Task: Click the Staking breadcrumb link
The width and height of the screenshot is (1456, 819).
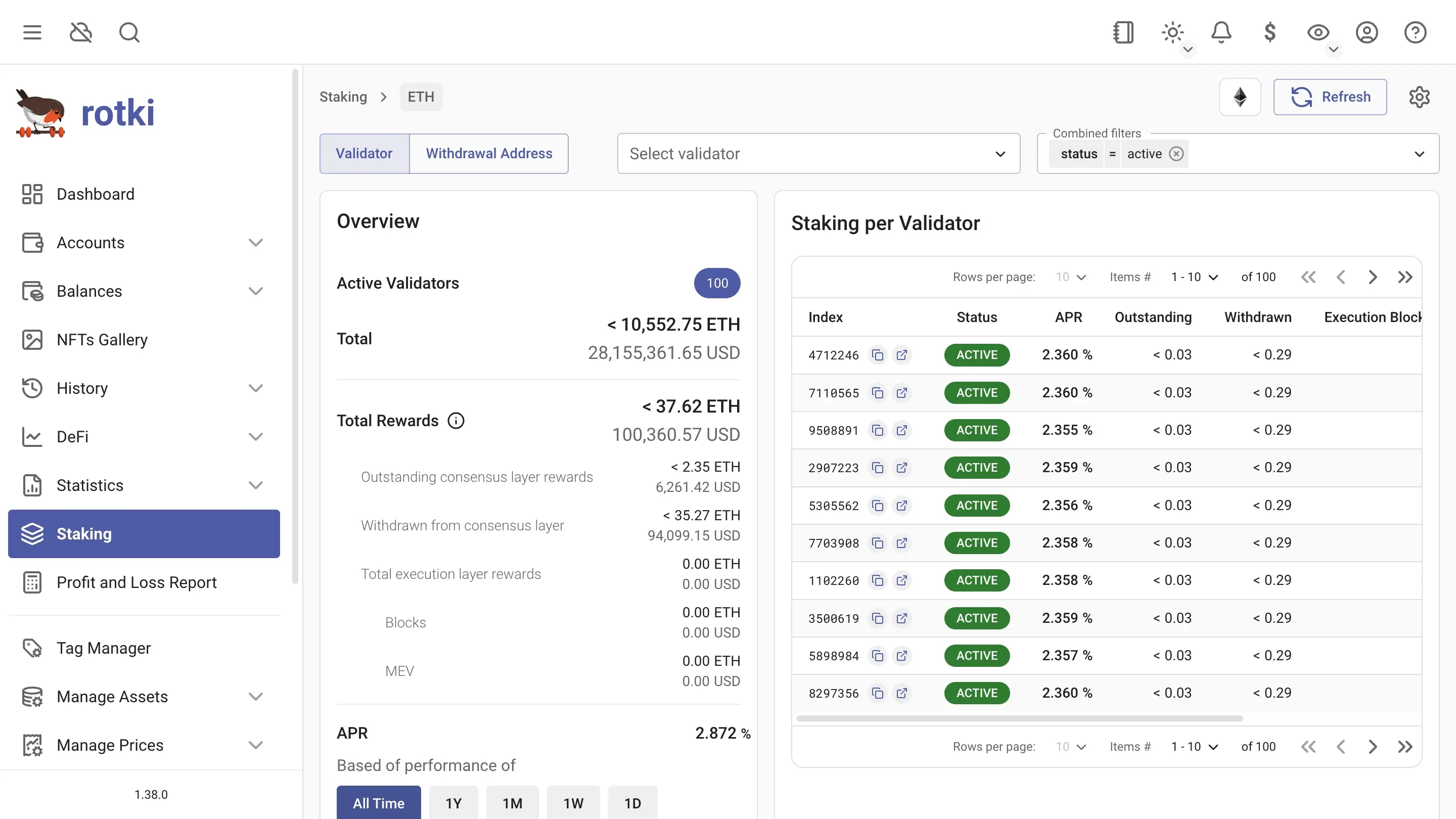Action: pos(343,97)
